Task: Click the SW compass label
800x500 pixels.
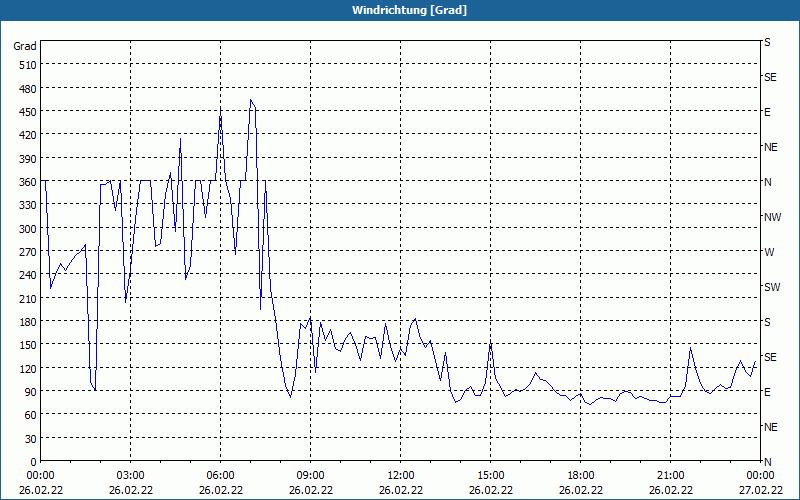Action: click(772, 287)
